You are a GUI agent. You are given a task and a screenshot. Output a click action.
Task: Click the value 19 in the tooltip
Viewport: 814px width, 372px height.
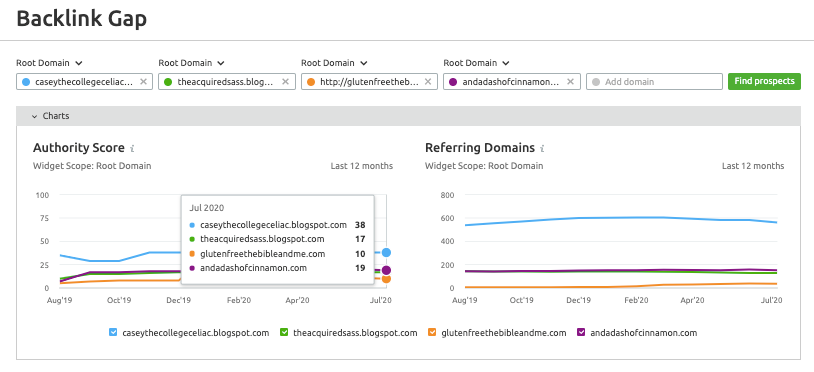click(360, 268)
